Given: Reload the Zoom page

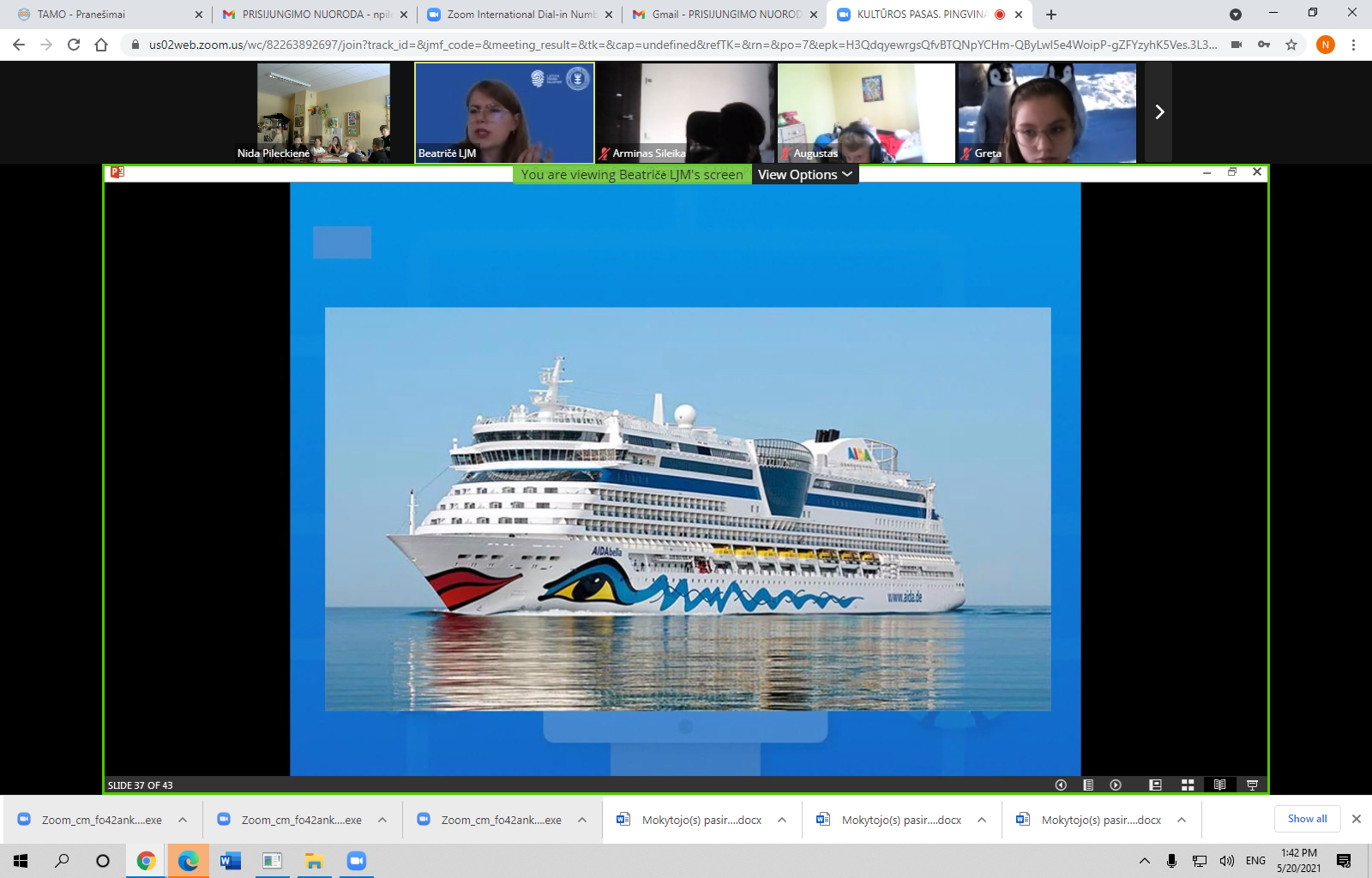Looking at the screenshot, I should (74, 45).
